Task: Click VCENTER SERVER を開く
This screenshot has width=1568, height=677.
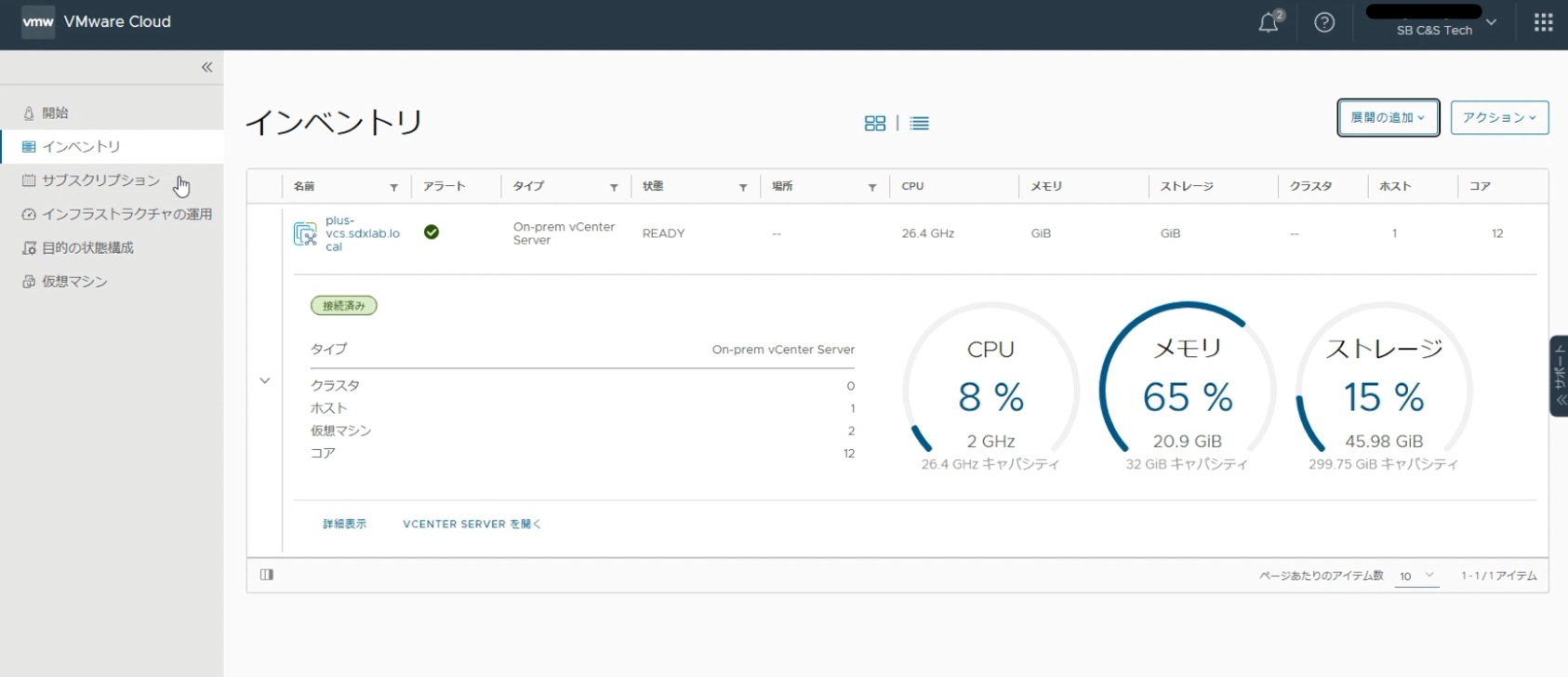Action: (x=472, y=524)
